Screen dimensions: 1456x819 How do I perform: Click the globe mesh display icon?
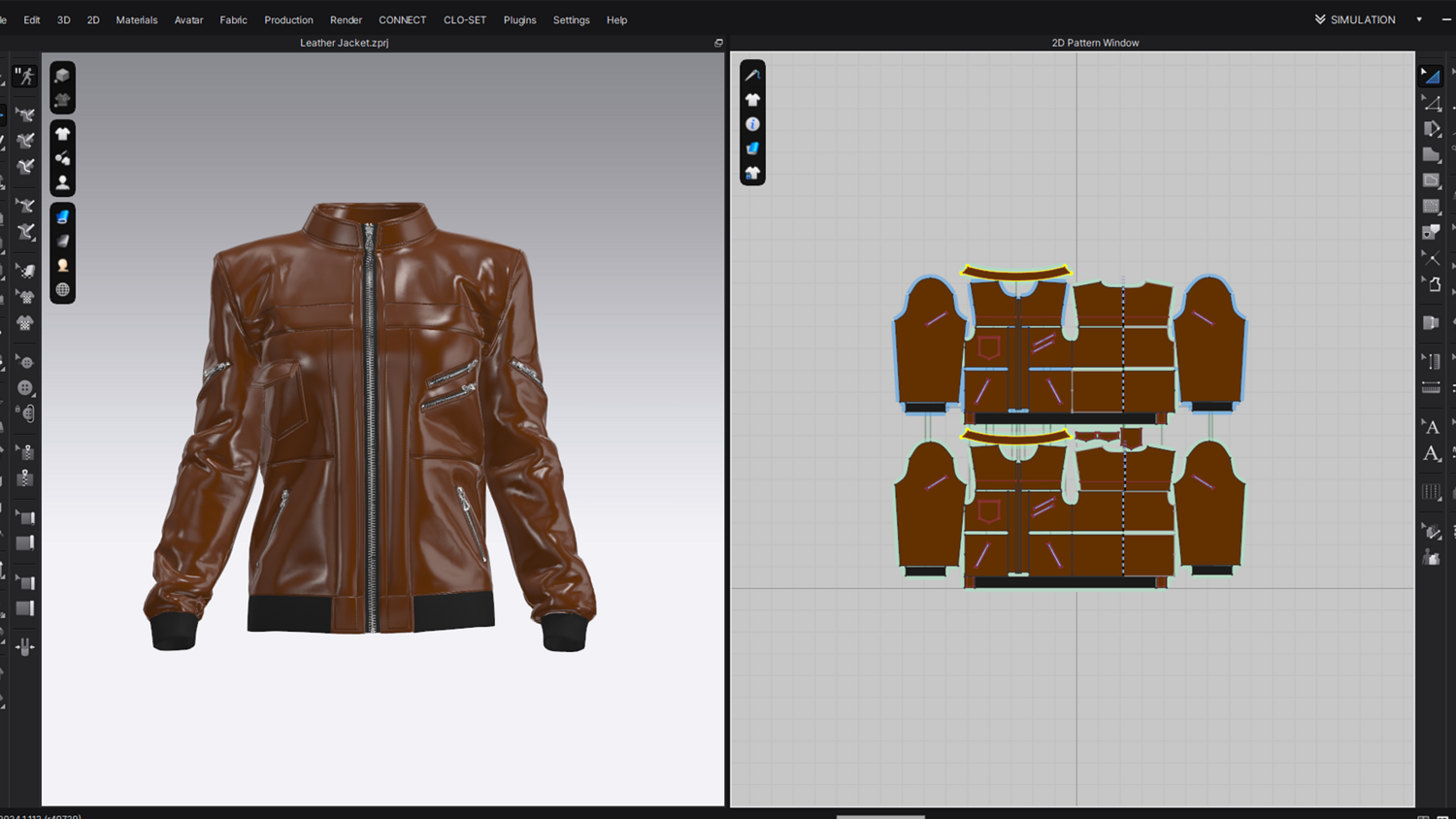(x=62, y=289)
